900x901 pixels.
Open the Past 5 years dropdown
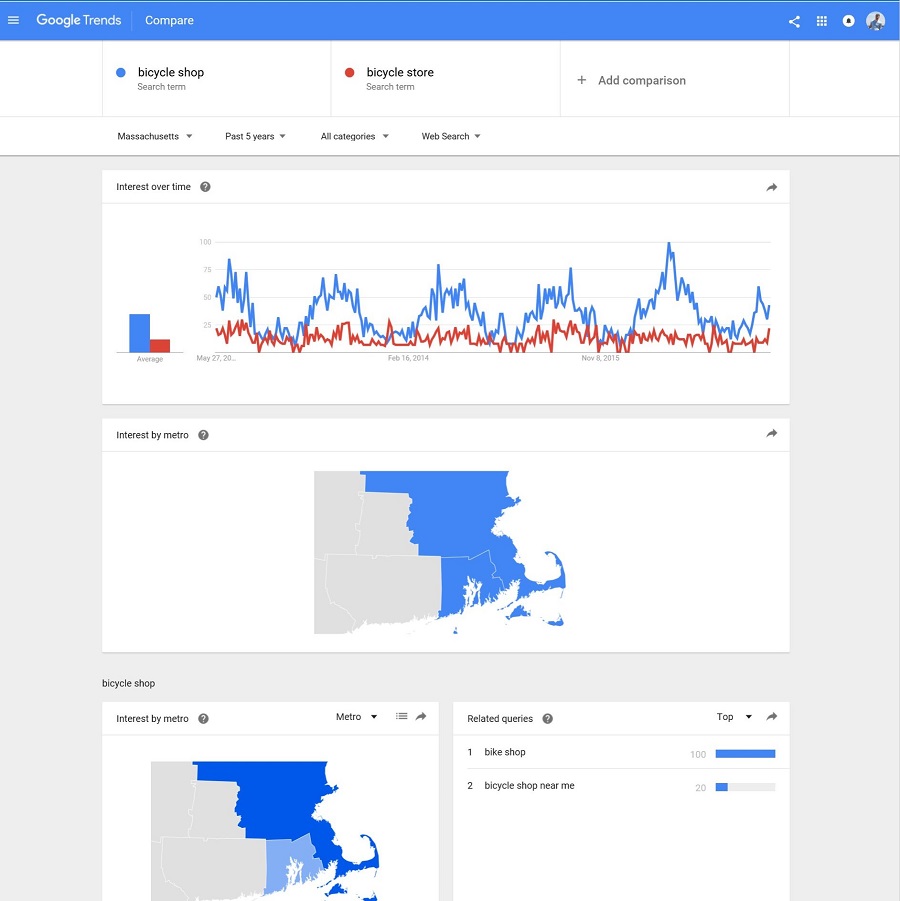pyautogui.click(x=255, y=136)
